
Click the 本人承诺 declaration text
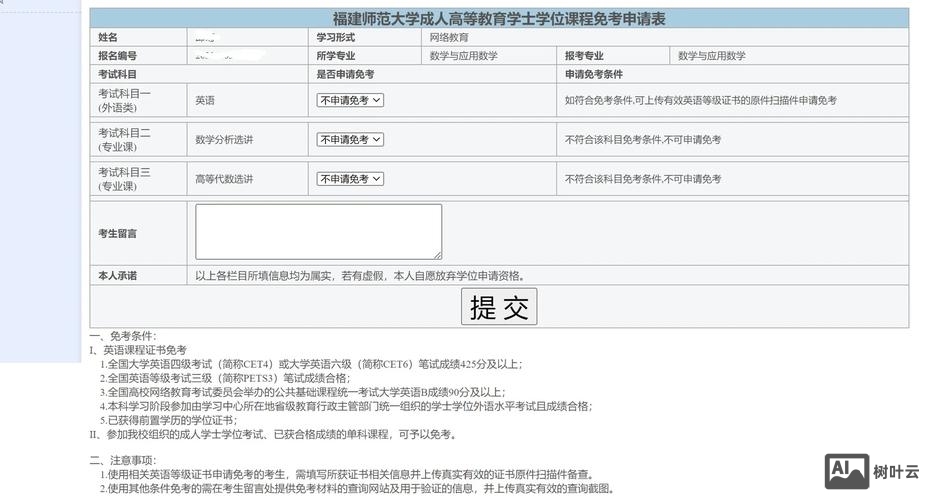pos(361,275)
